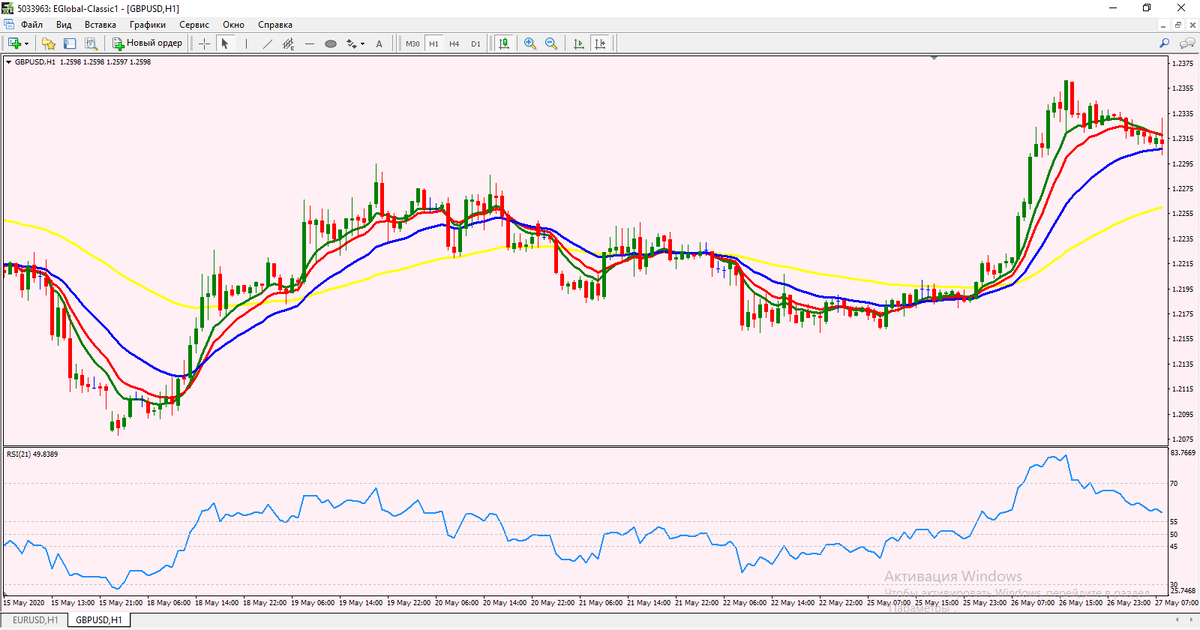Click the RSI level 70 label
This screenshot has height=630, width=1200.
pyautogui.click(x=1176, y=483)
